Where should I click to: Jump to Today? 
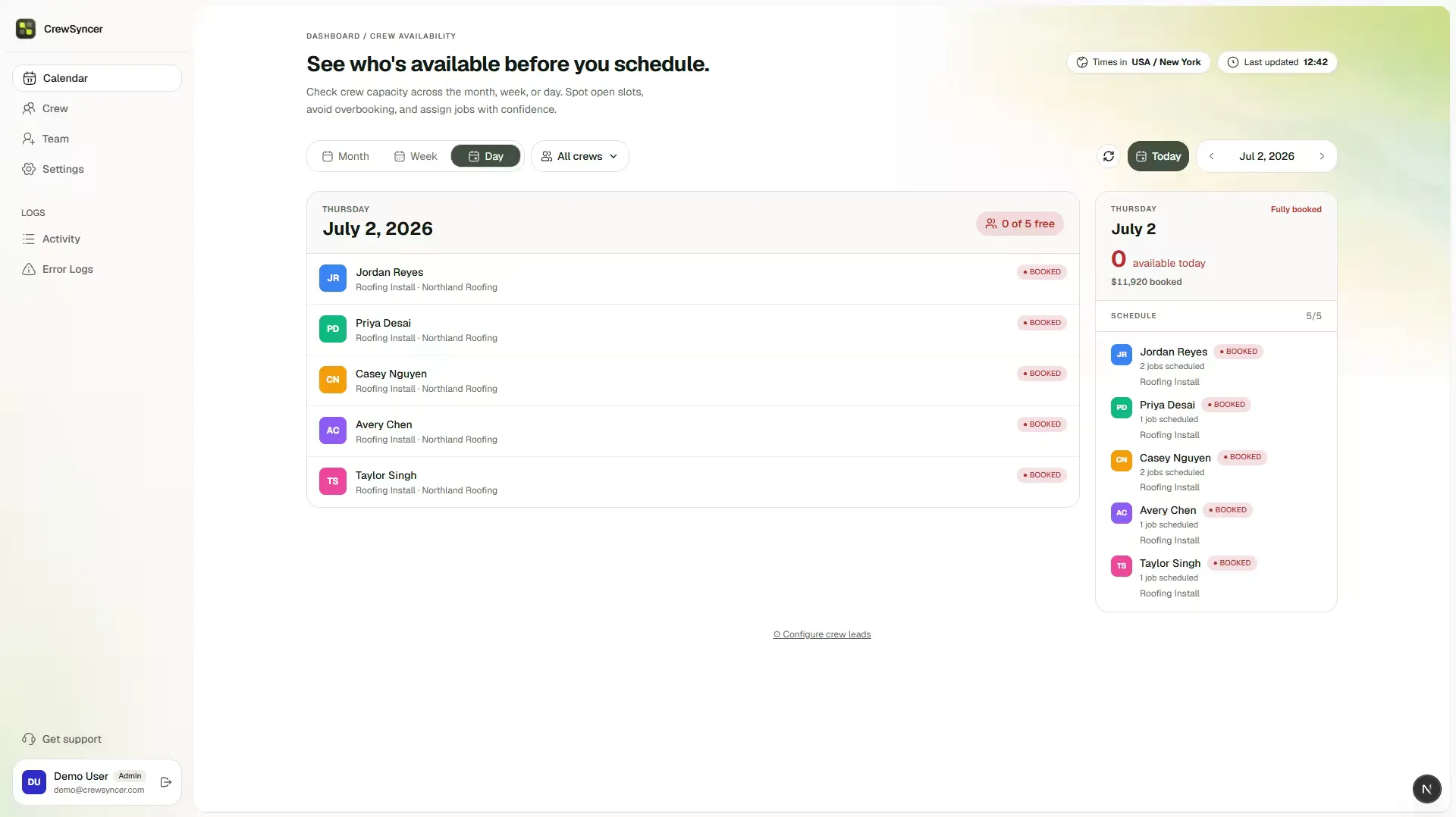pyautogui.click(x=1158, y=156)
